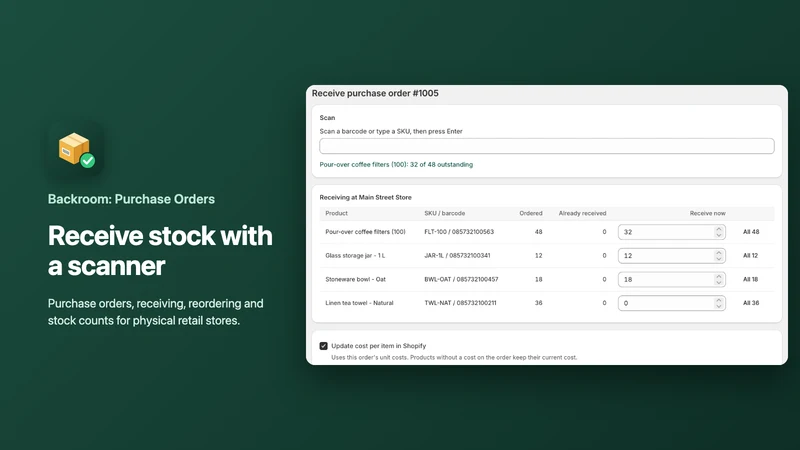
Task: Click the Backroom: Purchase Orders heading
Action: click(131, 199)
